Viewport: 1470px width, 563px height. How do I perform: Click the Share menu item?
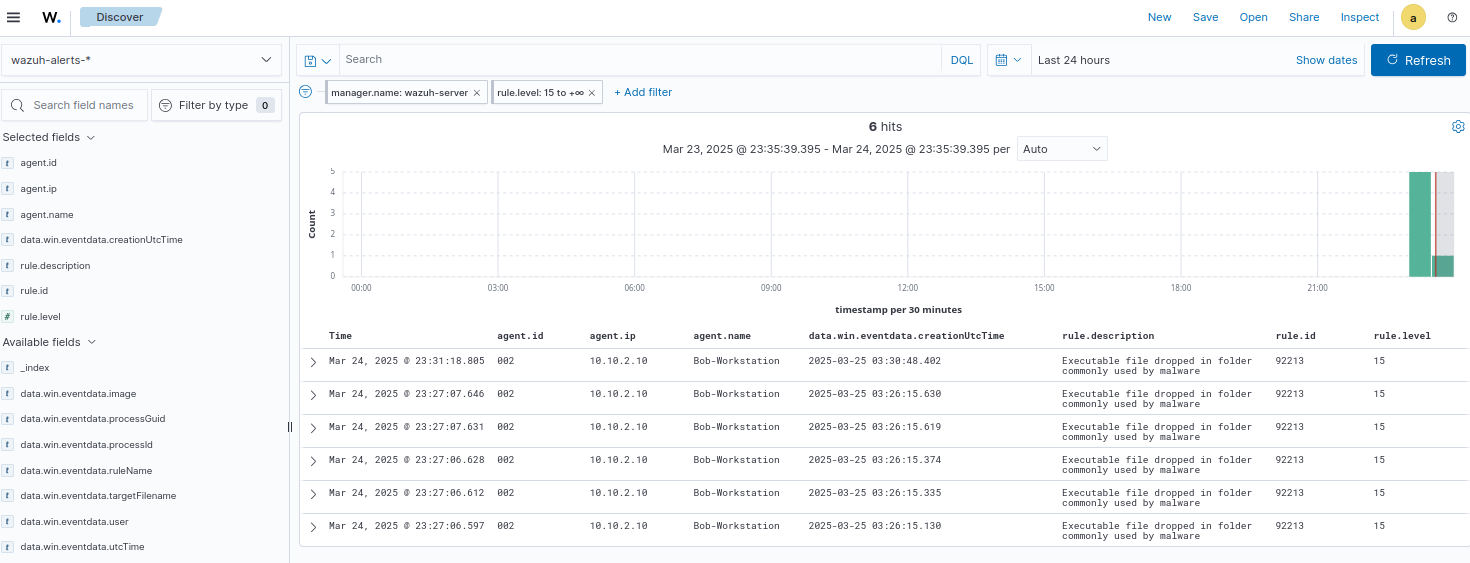point(1303,17)
